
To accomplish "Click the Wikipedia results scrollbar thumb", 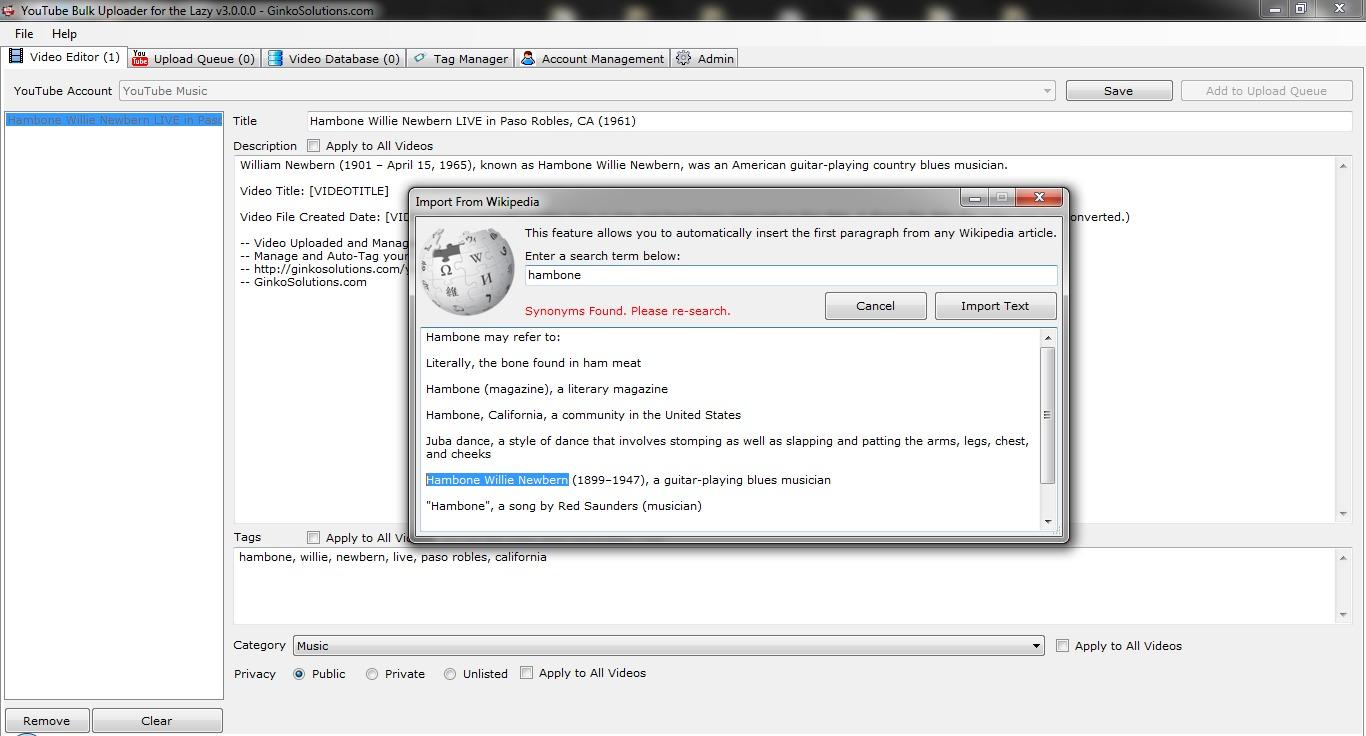I will (x=1048, y=415).
